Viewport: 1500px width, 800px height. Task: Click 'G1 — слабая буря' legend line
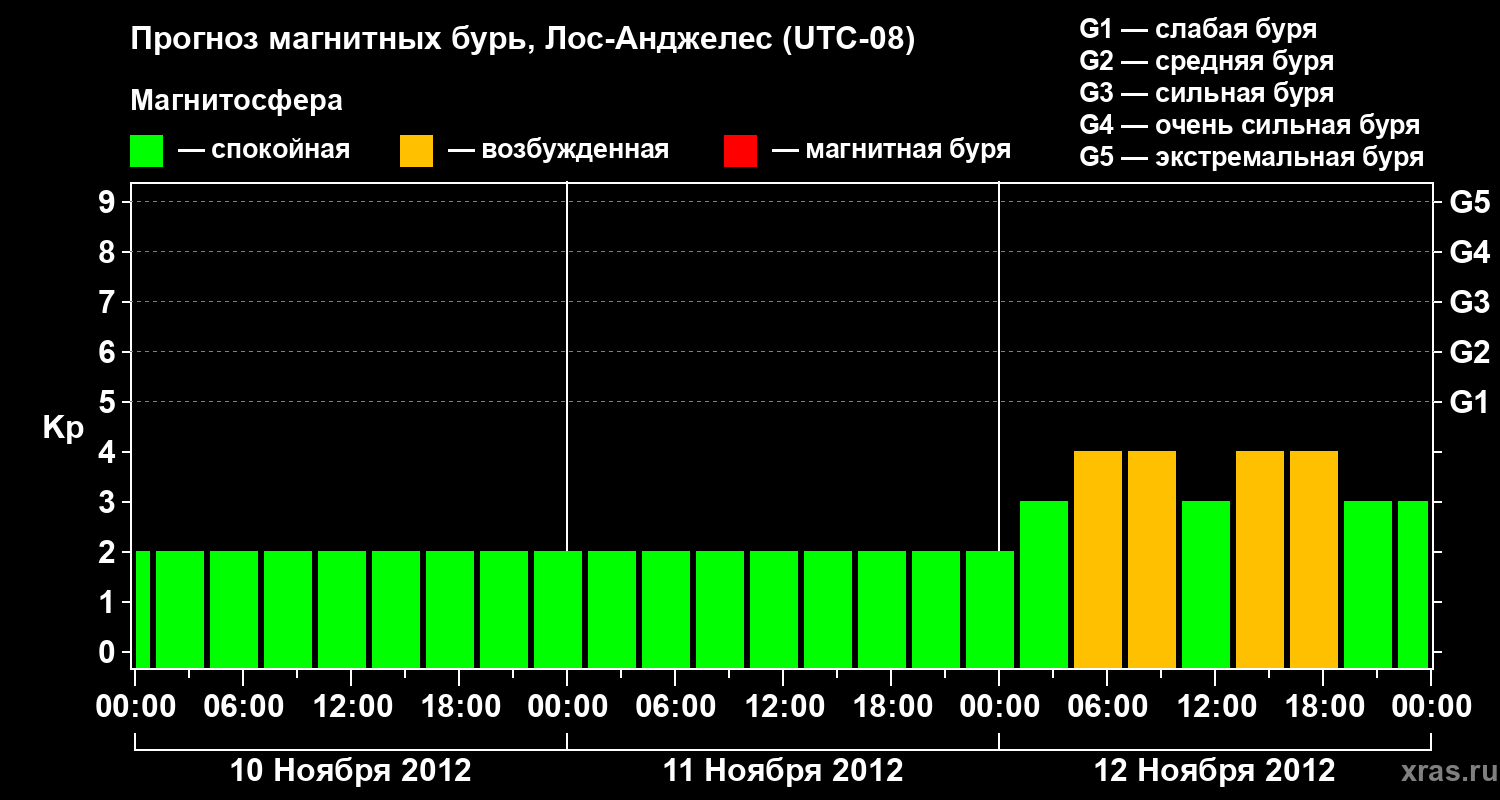(1198, 29)
